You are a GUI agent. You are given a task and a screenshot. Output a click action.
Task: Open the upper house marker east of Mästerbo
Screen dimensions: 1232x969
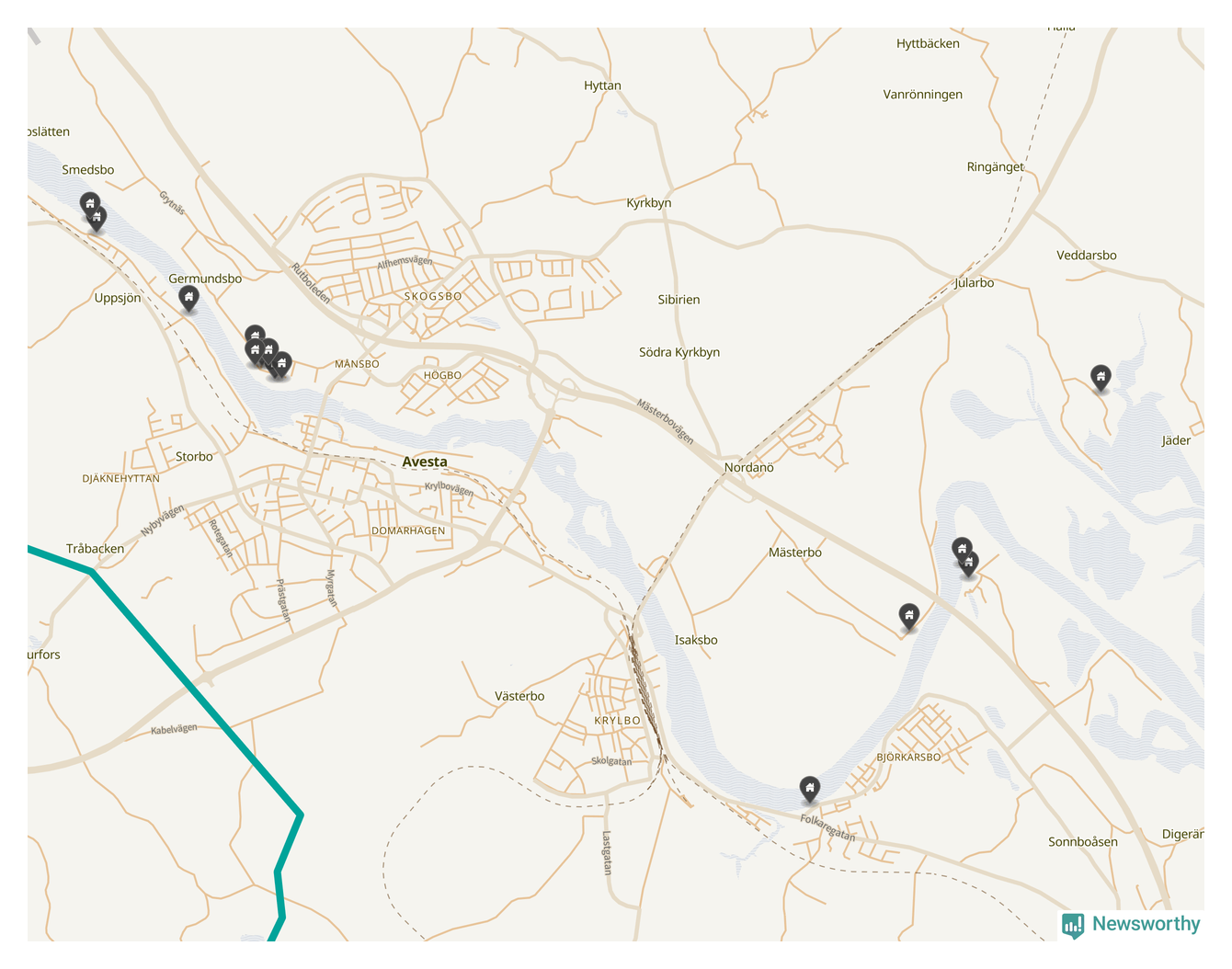tap(962, 550)
